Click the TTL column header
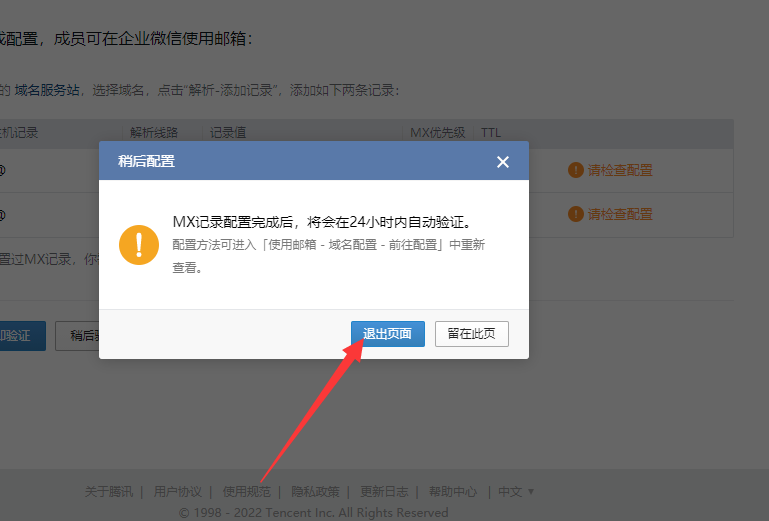Image resolution: width=769 pixels, height=521 pixels. click(491, 132)
